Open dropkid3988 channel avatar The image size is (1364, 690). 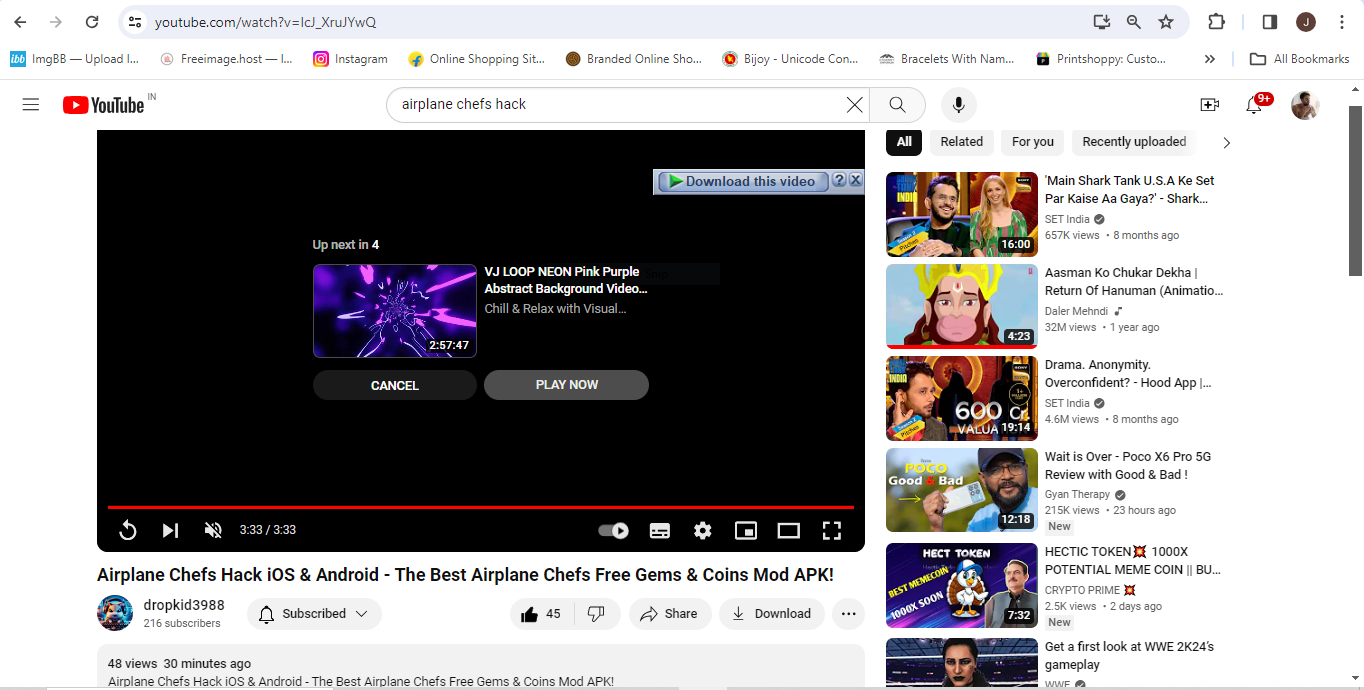click(x=115, y=613)
